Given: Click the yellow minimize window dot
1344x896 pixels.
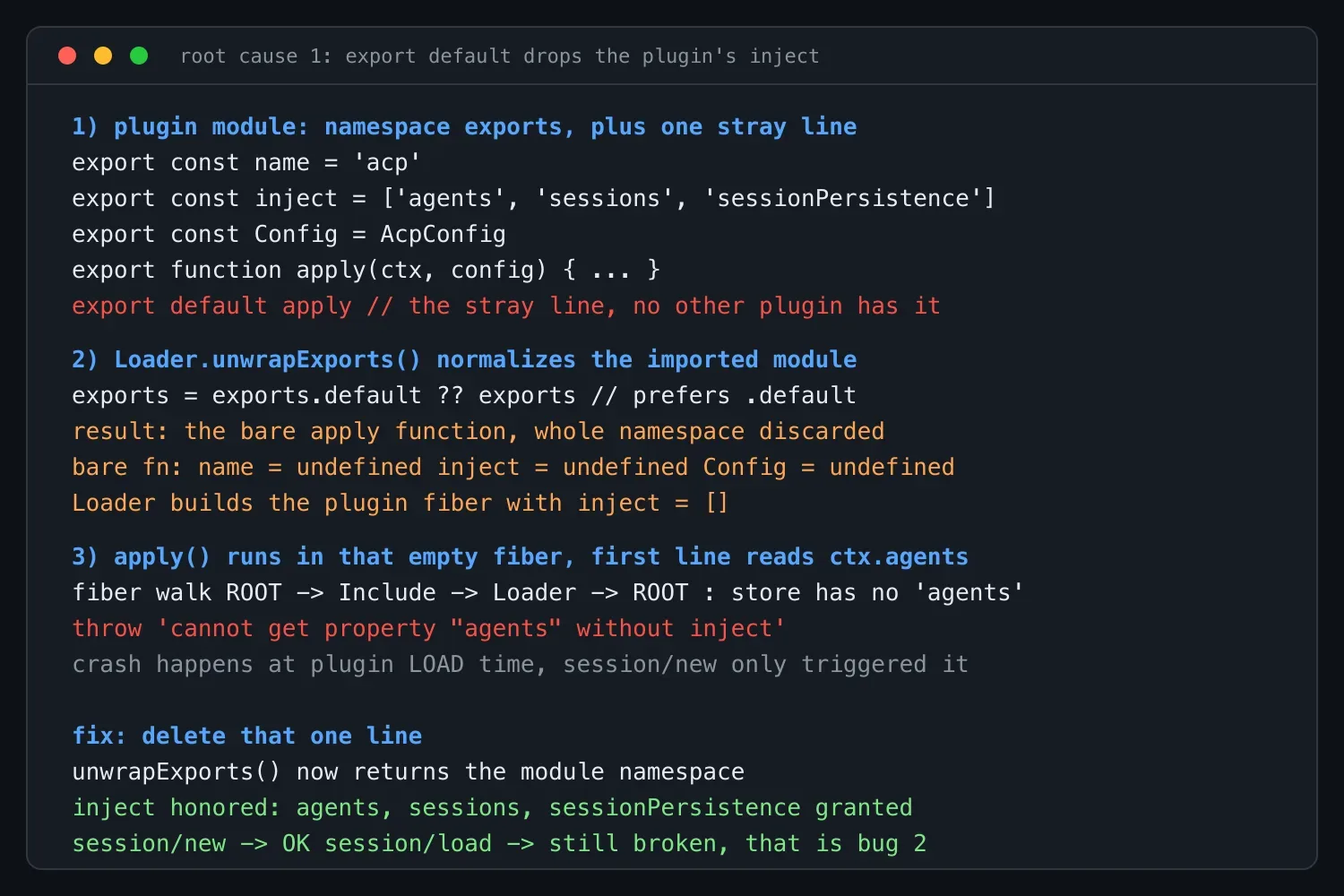Looking at the screenshot, I should pyautogui.click(x=103, y=56).
